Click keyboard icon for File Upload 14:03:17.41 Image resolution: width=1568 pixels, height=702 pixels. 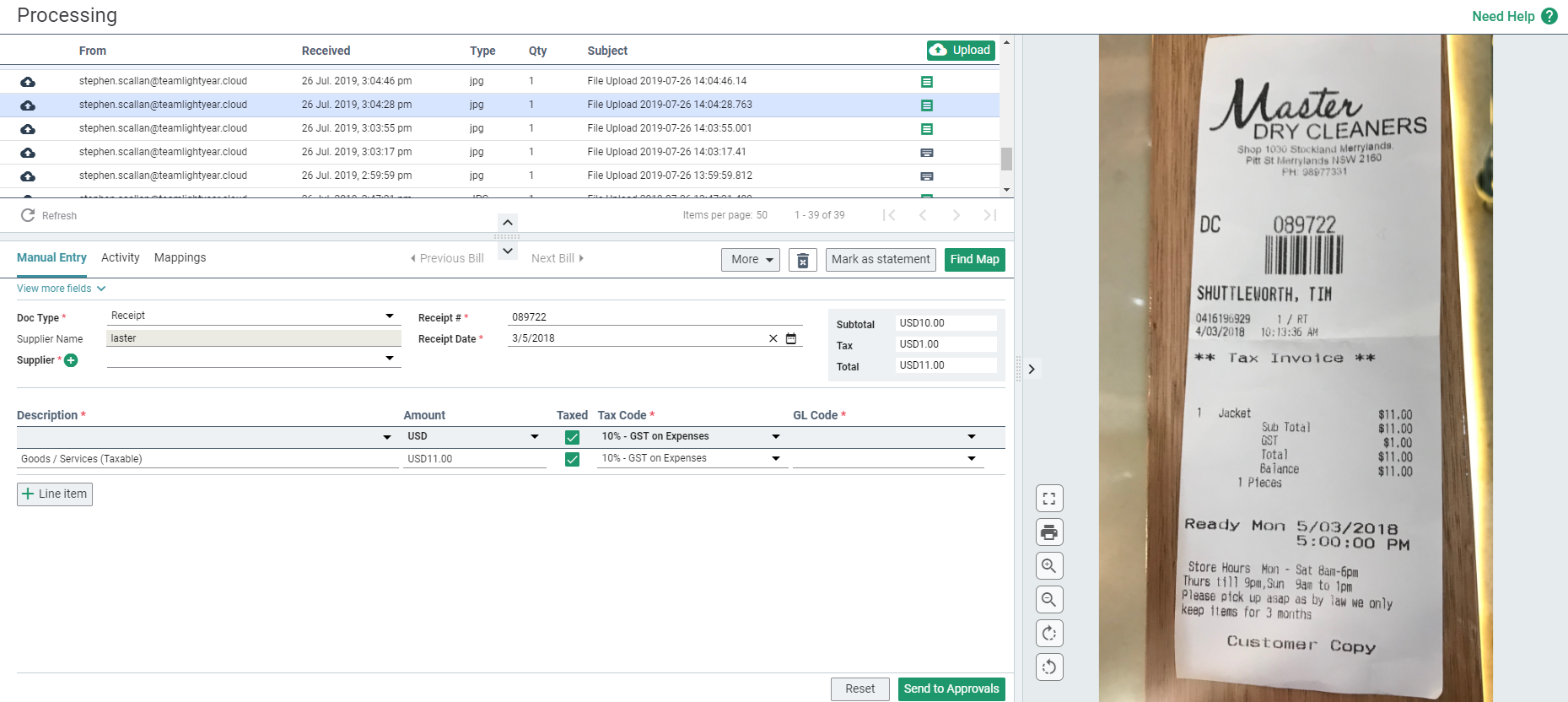click(x=927, y=153)
